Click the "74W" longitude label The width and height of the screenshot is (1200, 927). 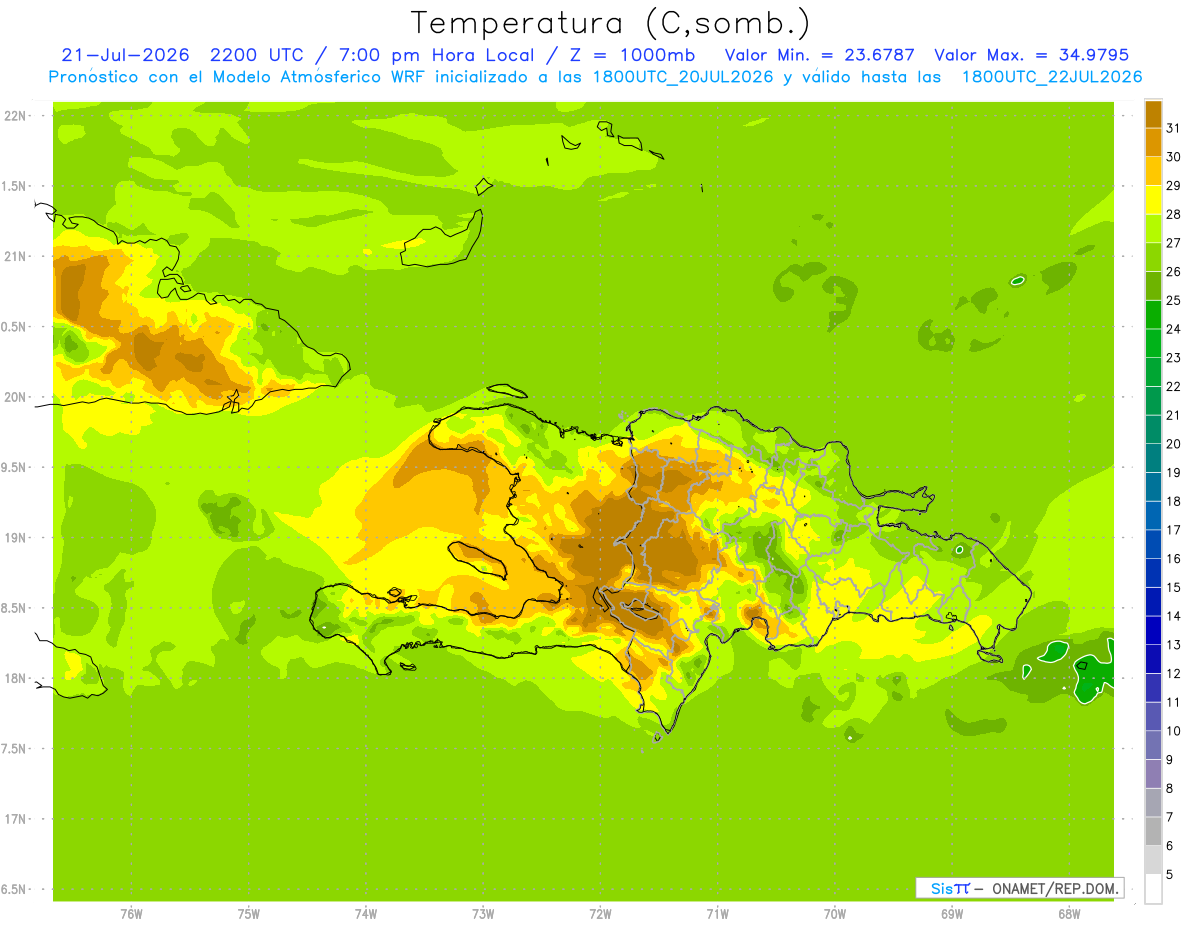tap(366, 913)
